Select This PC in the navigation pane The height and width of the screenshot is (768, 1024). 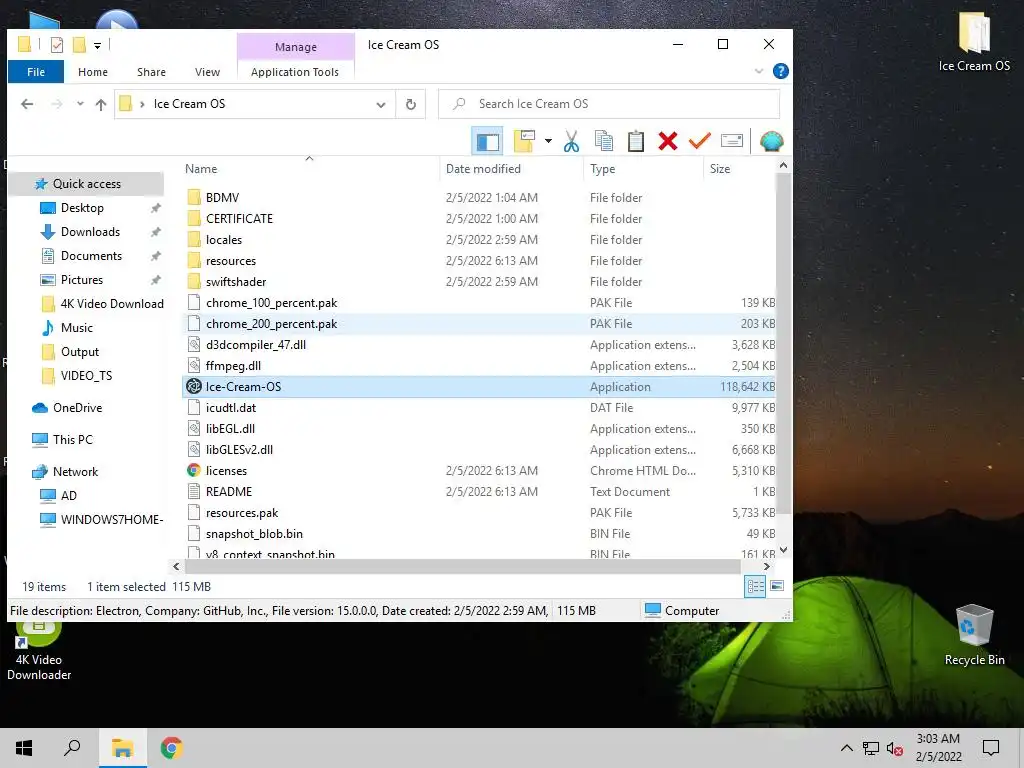[x=72, y=440]
